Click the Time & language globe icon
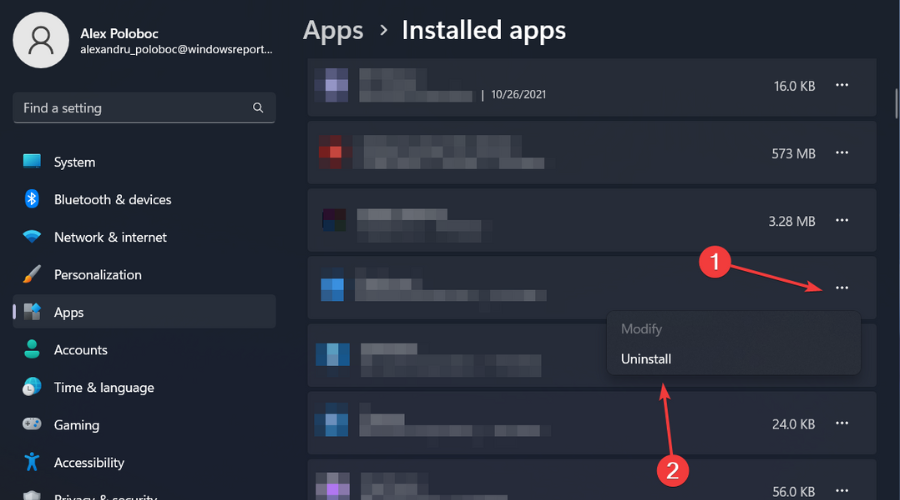 (32, 386)
